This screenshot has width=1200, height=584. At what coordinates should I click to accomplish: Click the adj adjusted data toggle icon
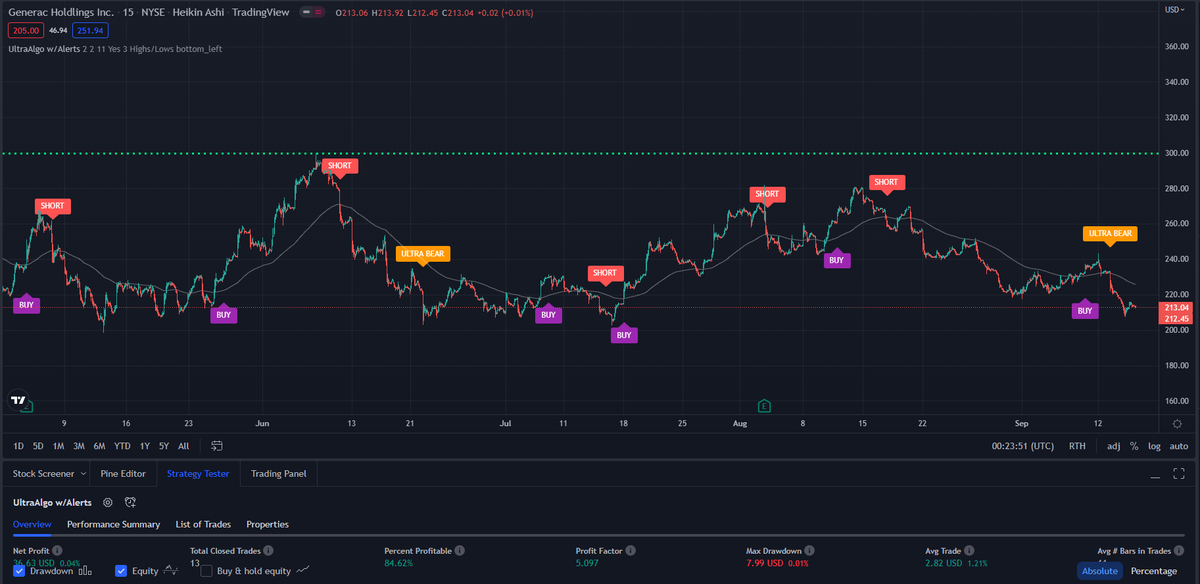point(1114,446)
